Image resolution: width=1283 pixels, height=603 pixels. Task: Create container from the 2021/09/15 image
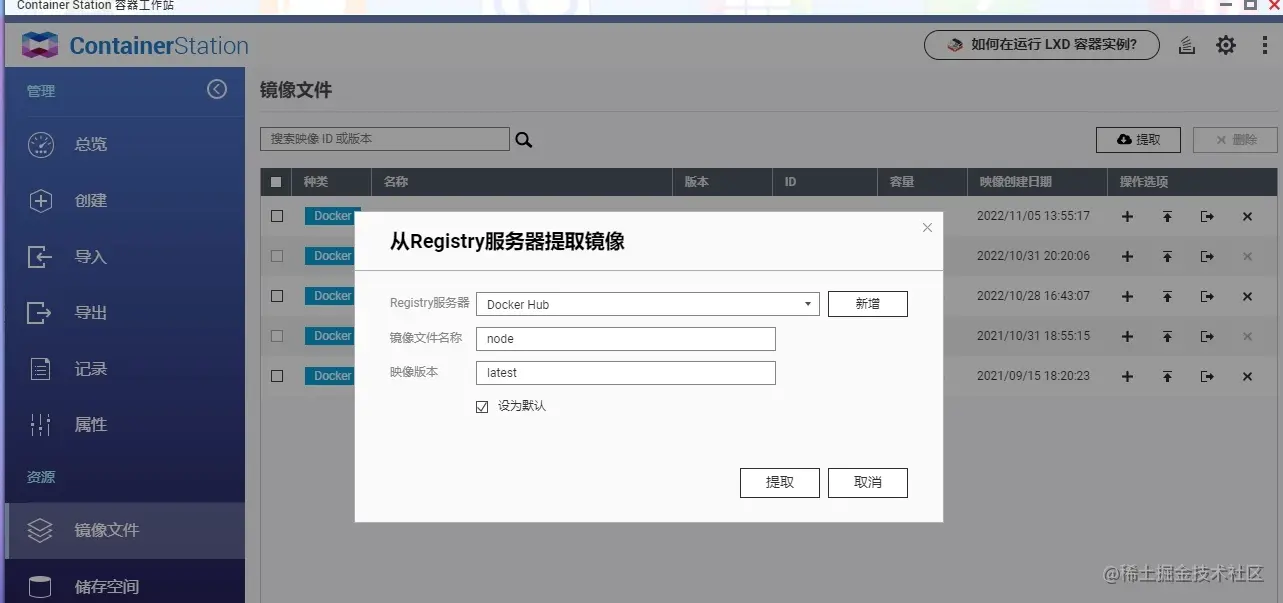(x=1127, y=376)
